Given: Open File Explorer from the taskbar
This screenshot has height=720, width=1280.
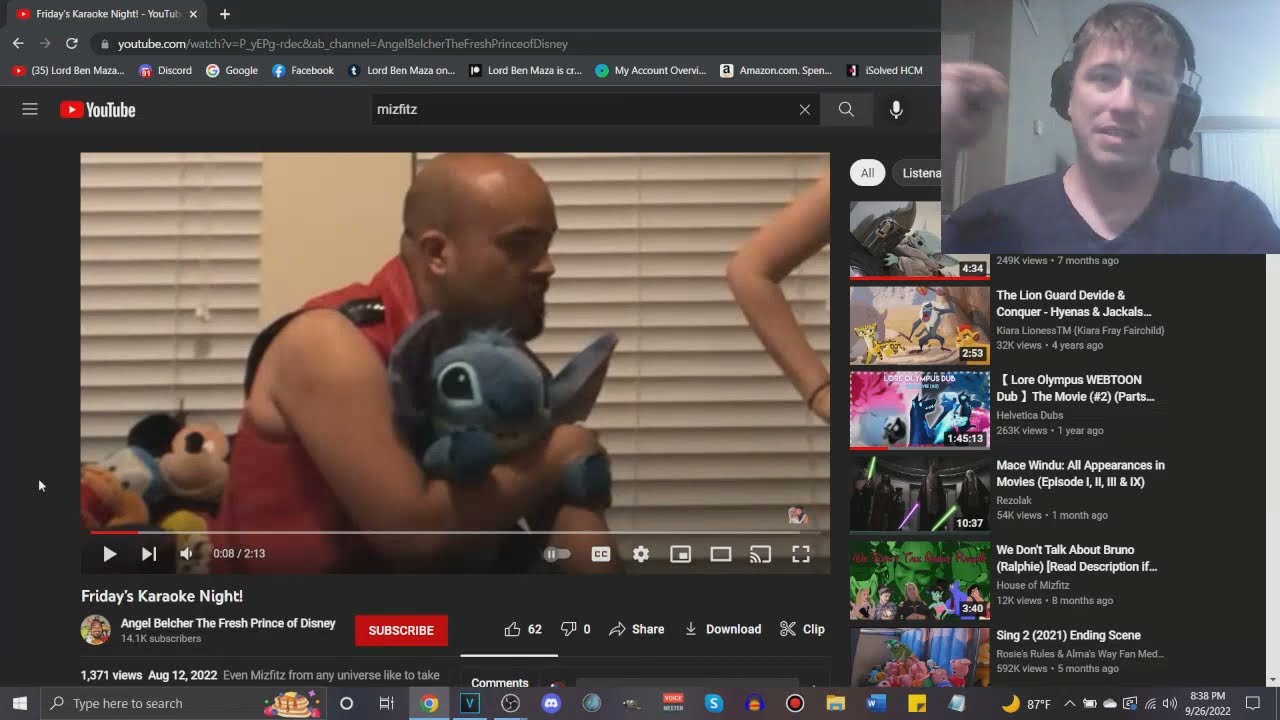Looking at the screenshot, I should click(x=836, y=703).
